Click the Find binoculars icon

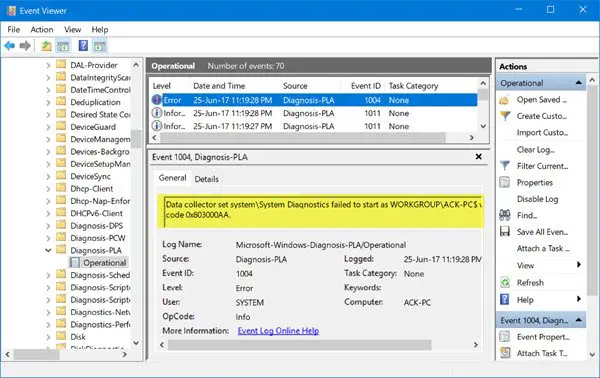point(505,215)
